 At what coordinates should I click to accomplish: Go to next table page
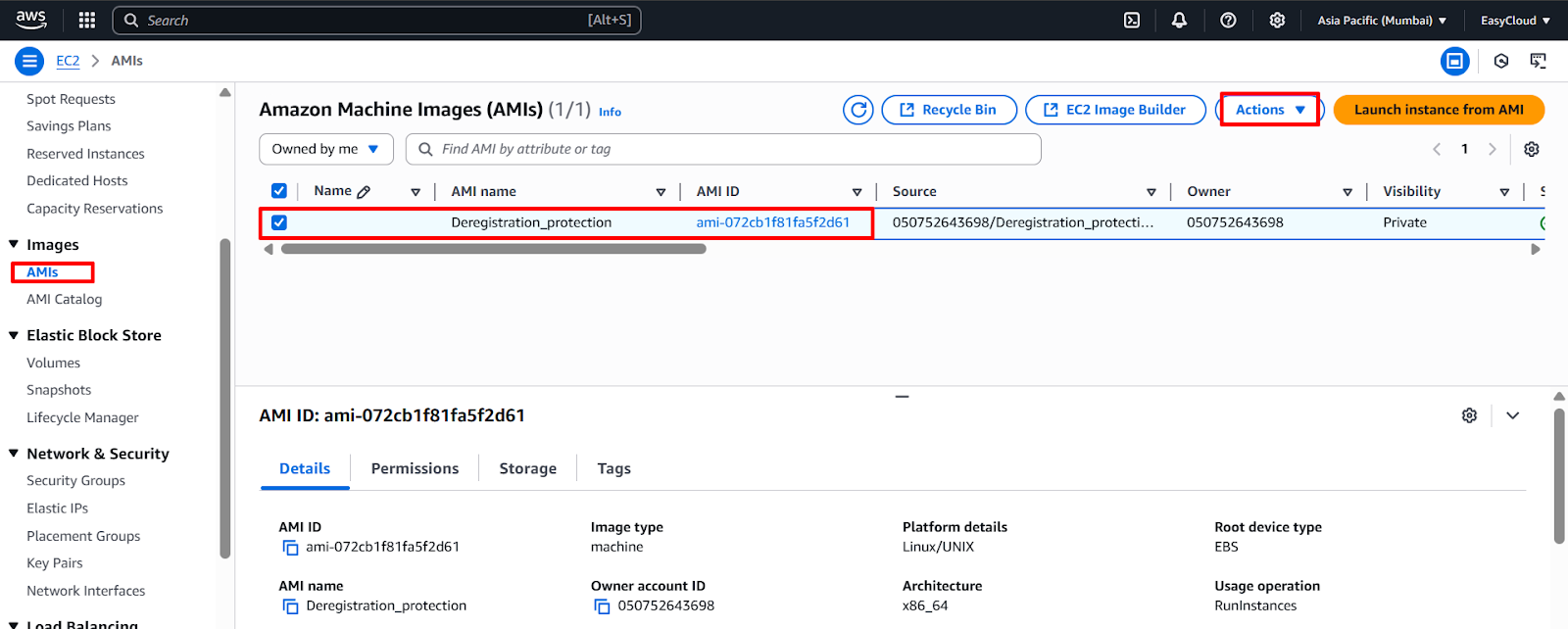click(1493, 149)
